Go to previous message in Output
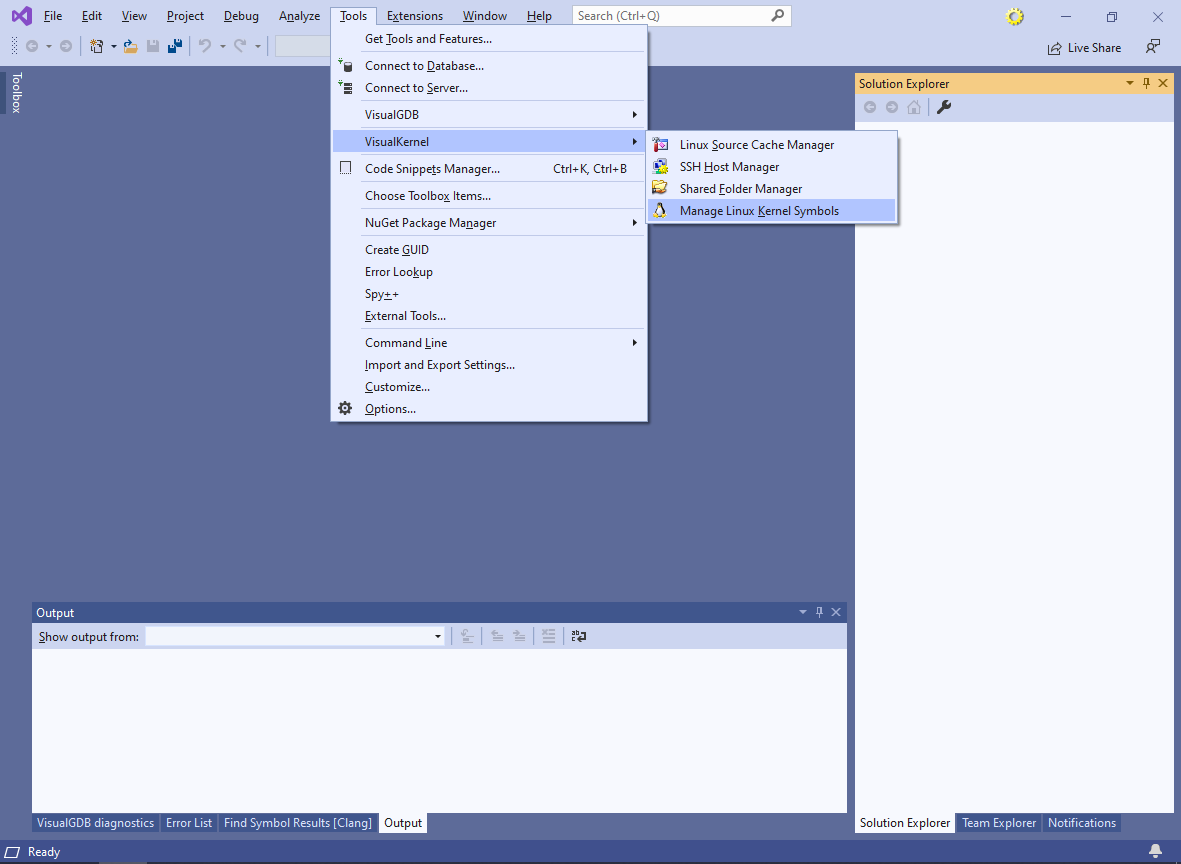 497,637
